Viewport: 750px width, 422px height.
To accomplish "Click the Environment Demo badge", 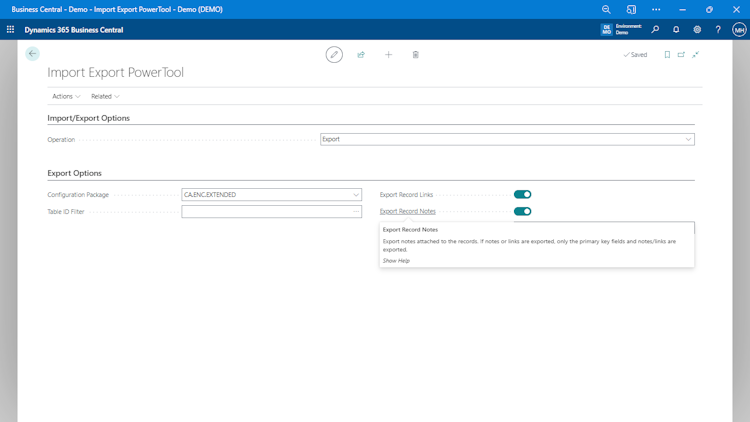I will (621, 30).
